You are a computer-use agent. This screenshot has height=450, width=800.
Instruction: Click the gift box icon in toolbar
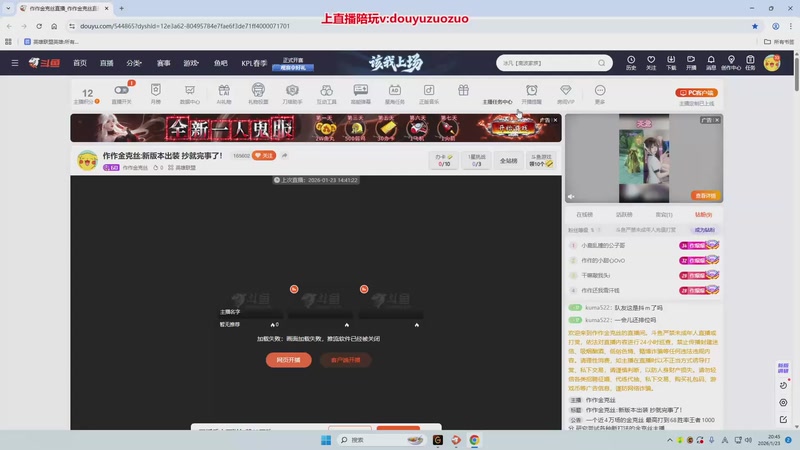point(463,90)
